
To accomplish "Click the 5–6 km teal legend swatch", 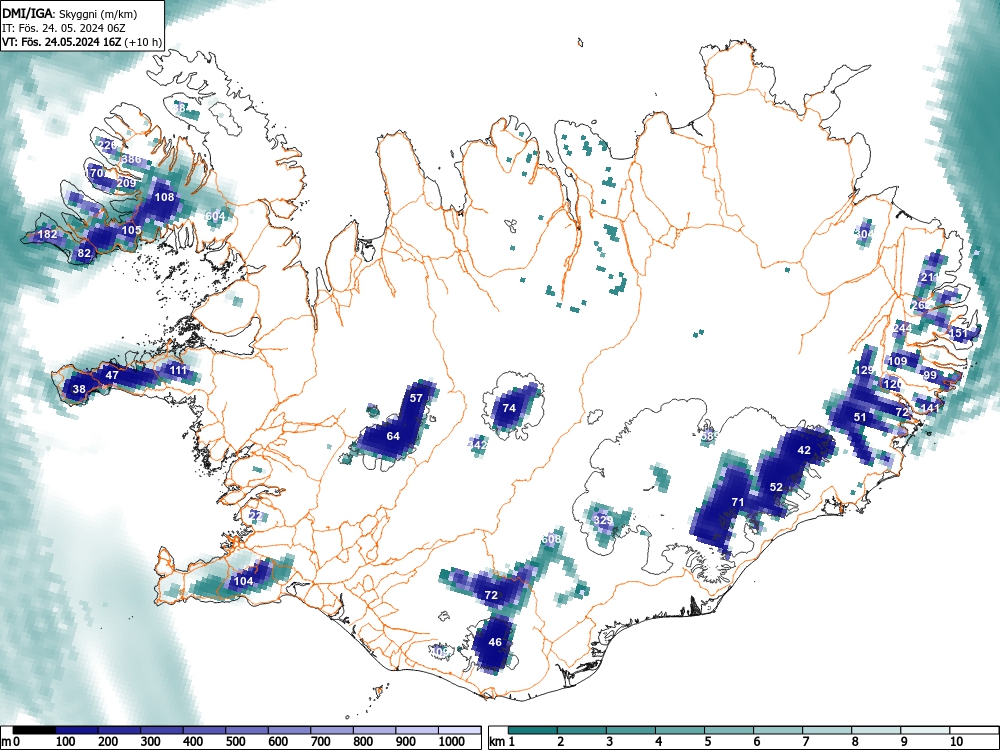I will (730, 730).
